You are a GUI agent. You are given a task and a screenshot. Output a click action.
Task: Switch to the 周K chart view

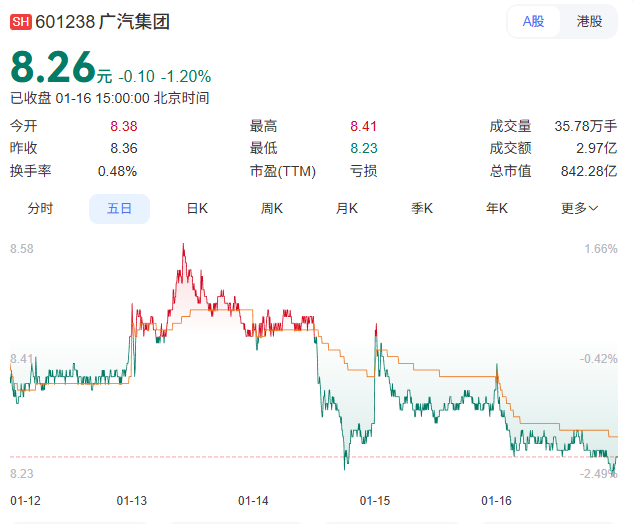272,208
